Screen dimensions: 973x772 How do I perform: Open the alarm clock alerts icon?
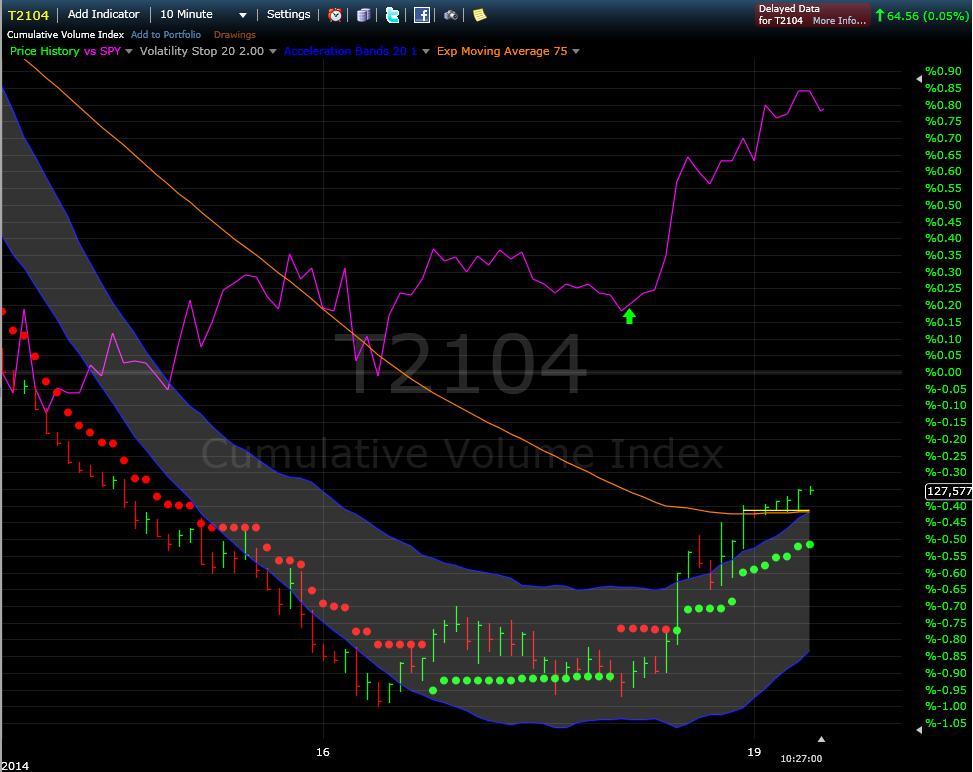335,15
